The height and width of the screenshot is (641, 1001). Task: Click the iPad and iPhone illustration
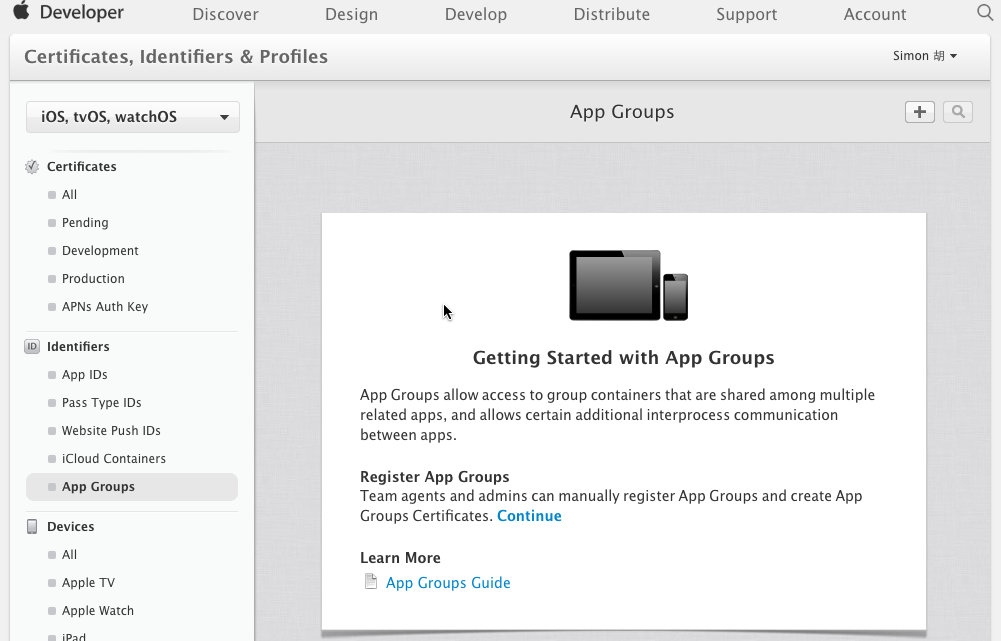pyautogui.click(x=629, y=285)
